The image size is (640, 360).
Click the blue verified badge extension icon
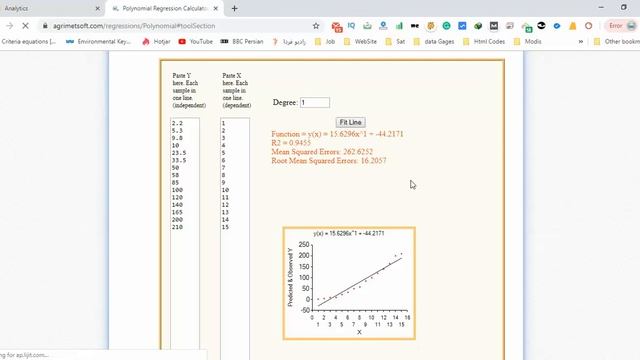[557, 26]
